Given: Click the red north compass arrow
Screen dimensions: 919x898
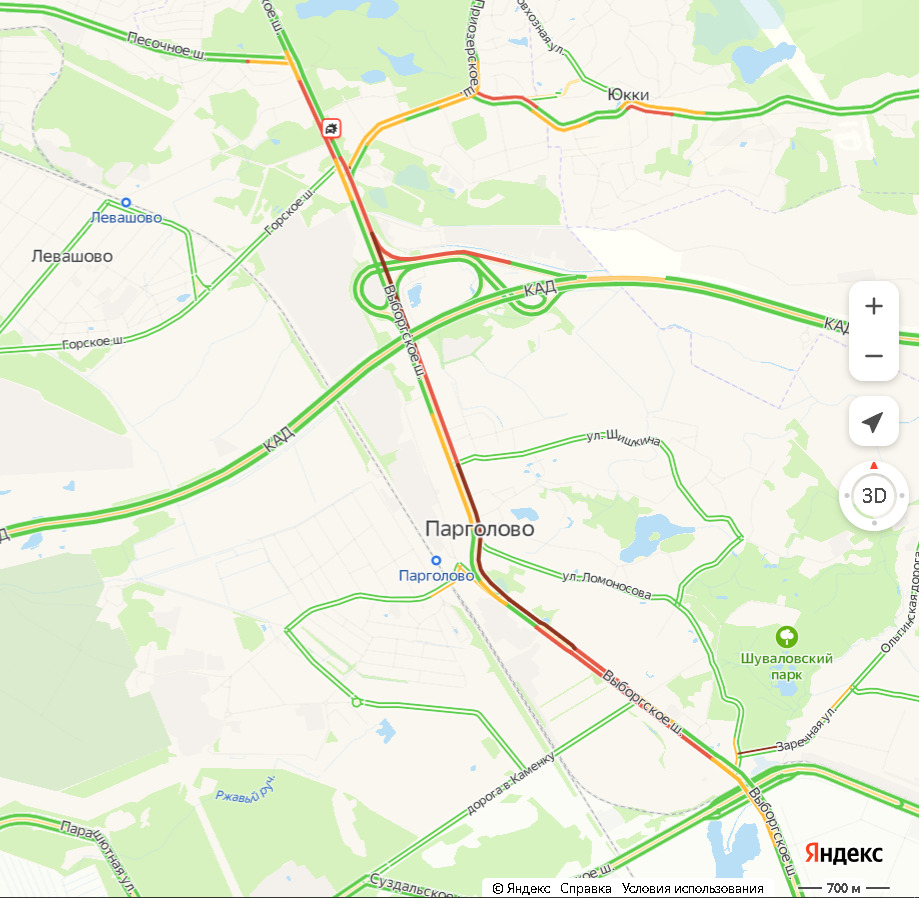Looking at the screenshot, I should pos(874,465).
